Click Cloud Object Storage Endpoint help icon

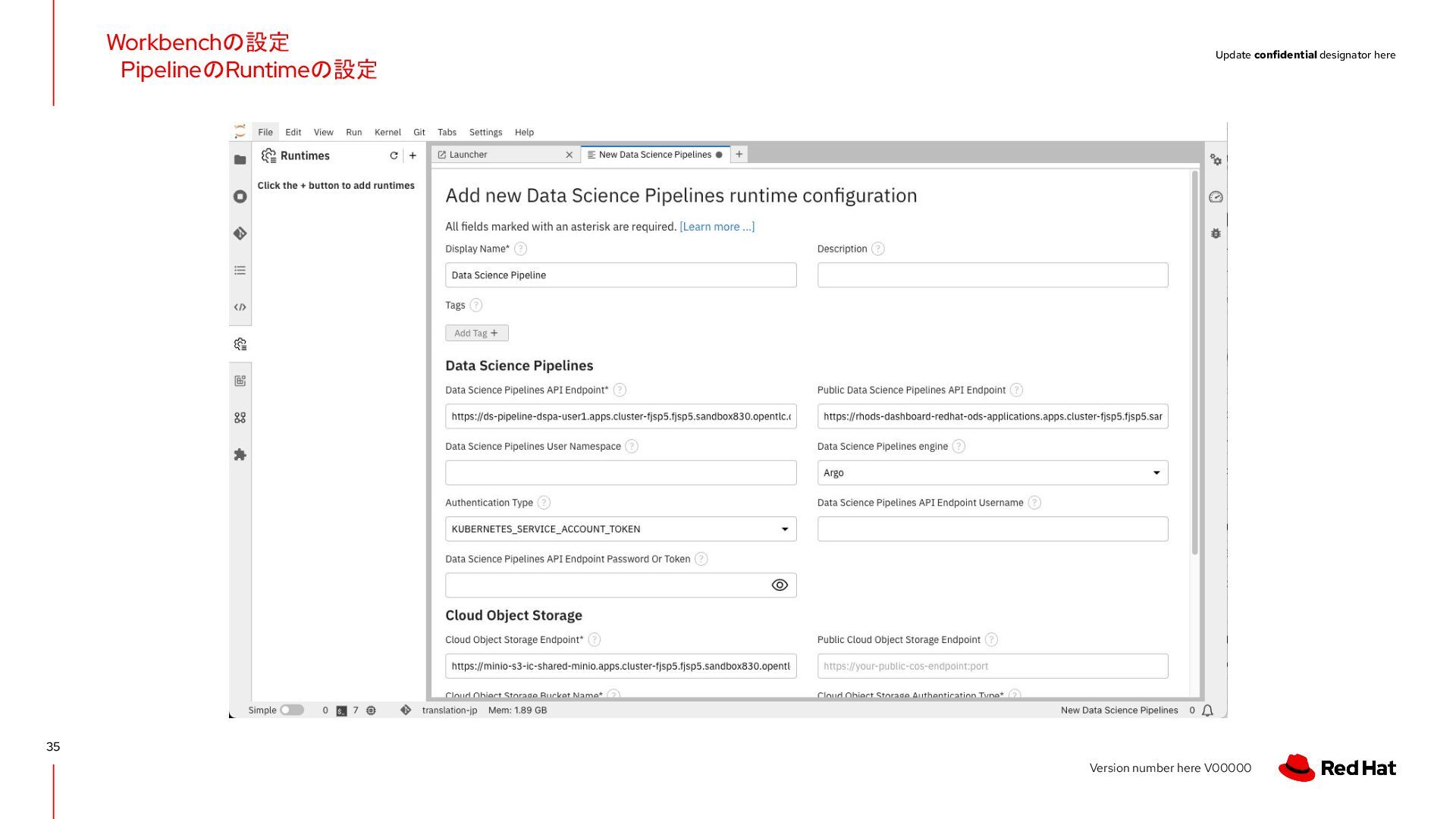click(595, 640)
